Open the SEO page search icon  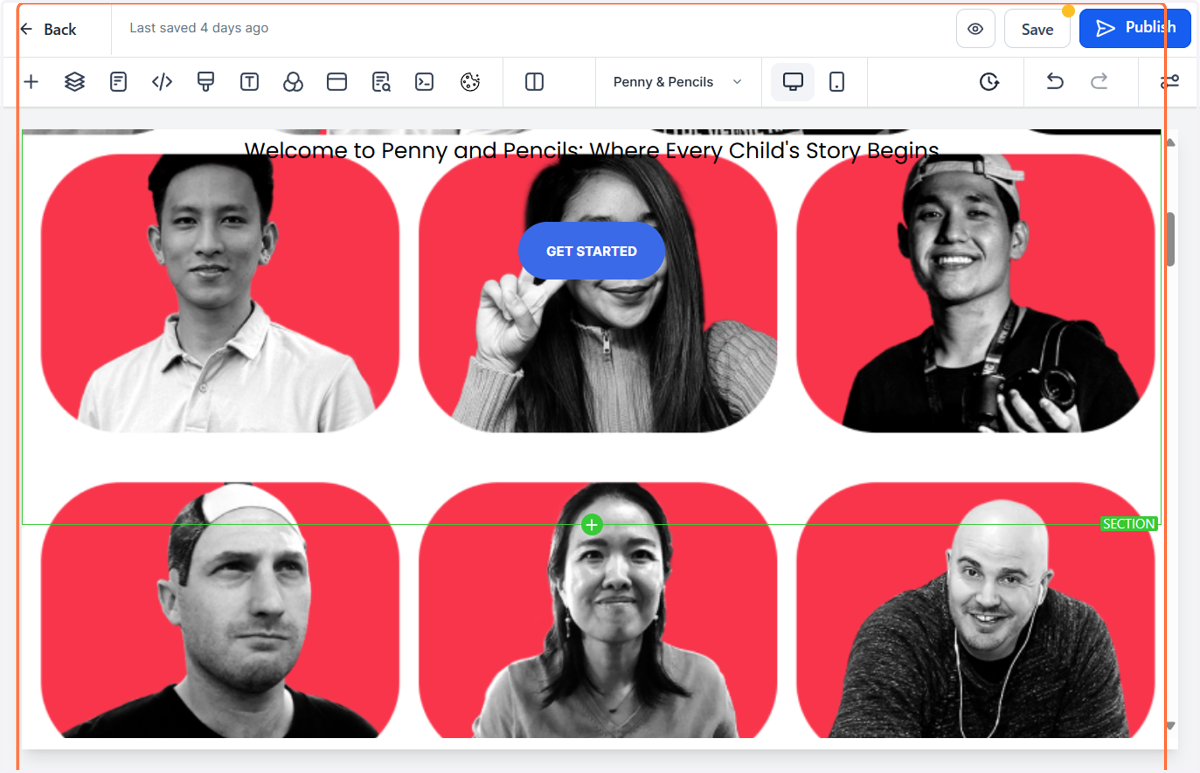pos(381,82)
